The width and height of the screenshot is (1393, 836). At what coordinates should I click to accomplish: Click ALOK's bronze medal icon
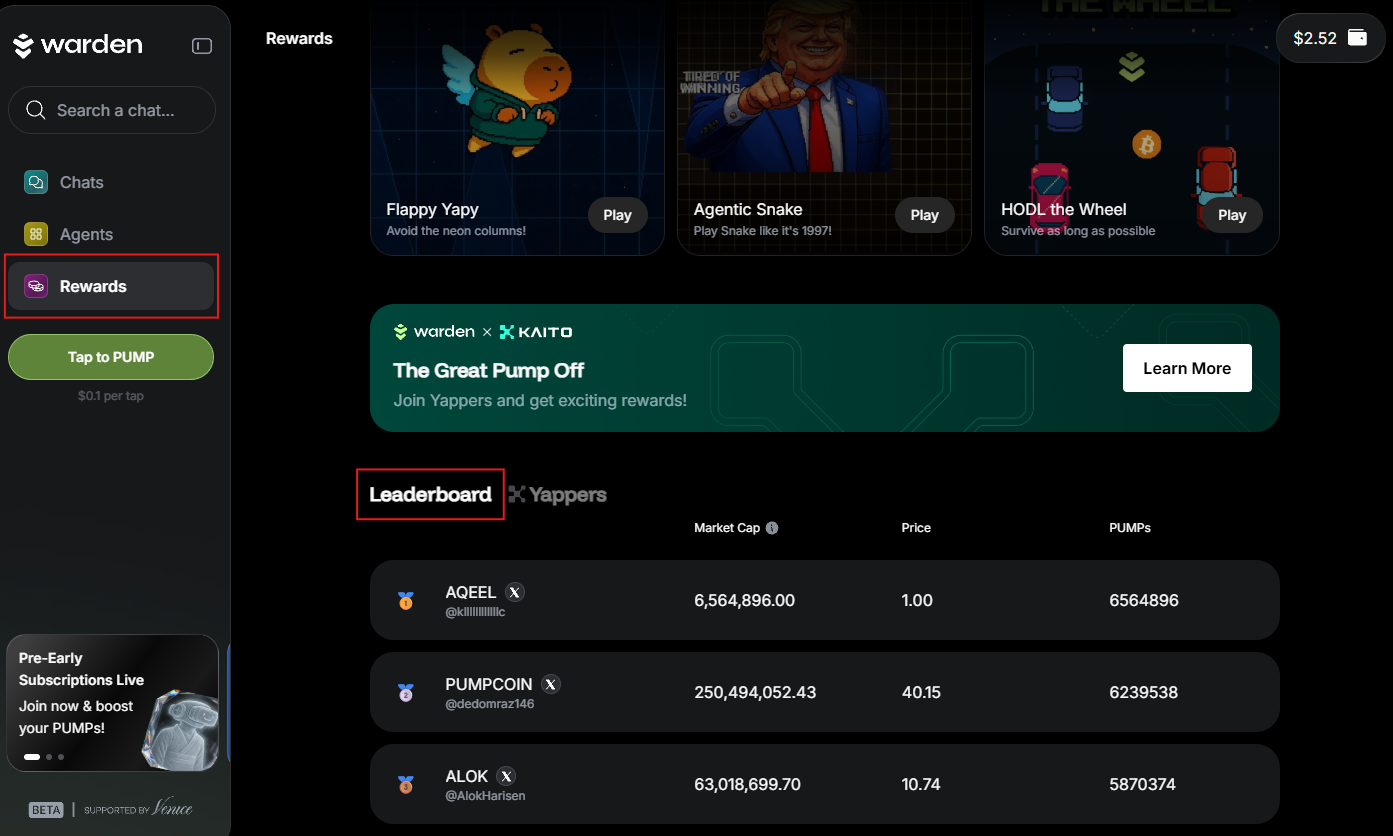(404, 784)
